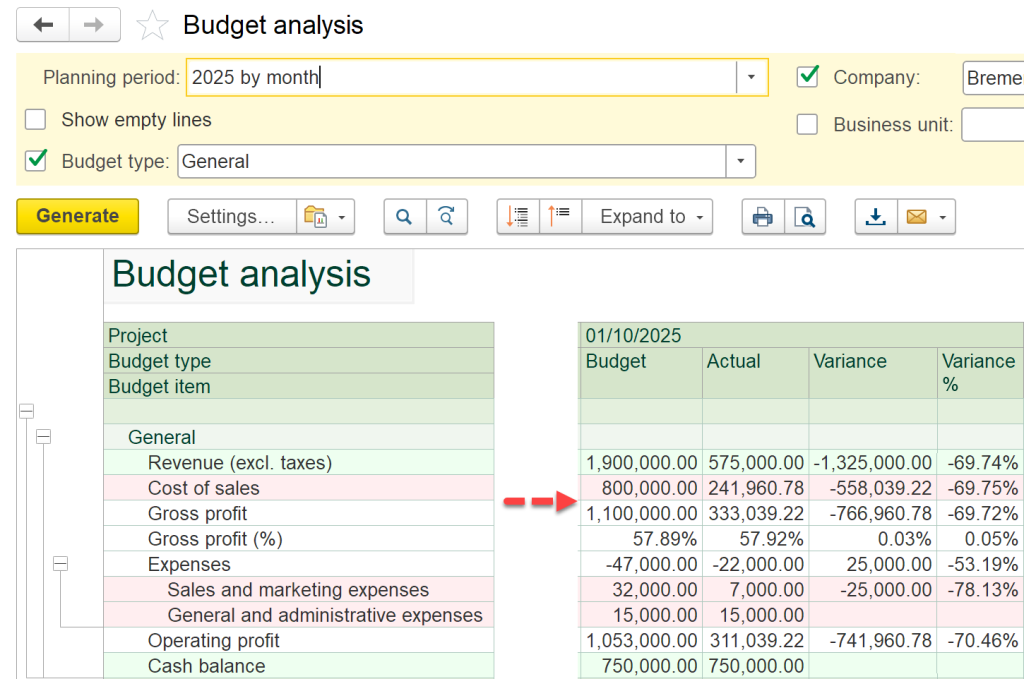
Task: Collapse the Expenses group in the tree
Action: (61, 563)
